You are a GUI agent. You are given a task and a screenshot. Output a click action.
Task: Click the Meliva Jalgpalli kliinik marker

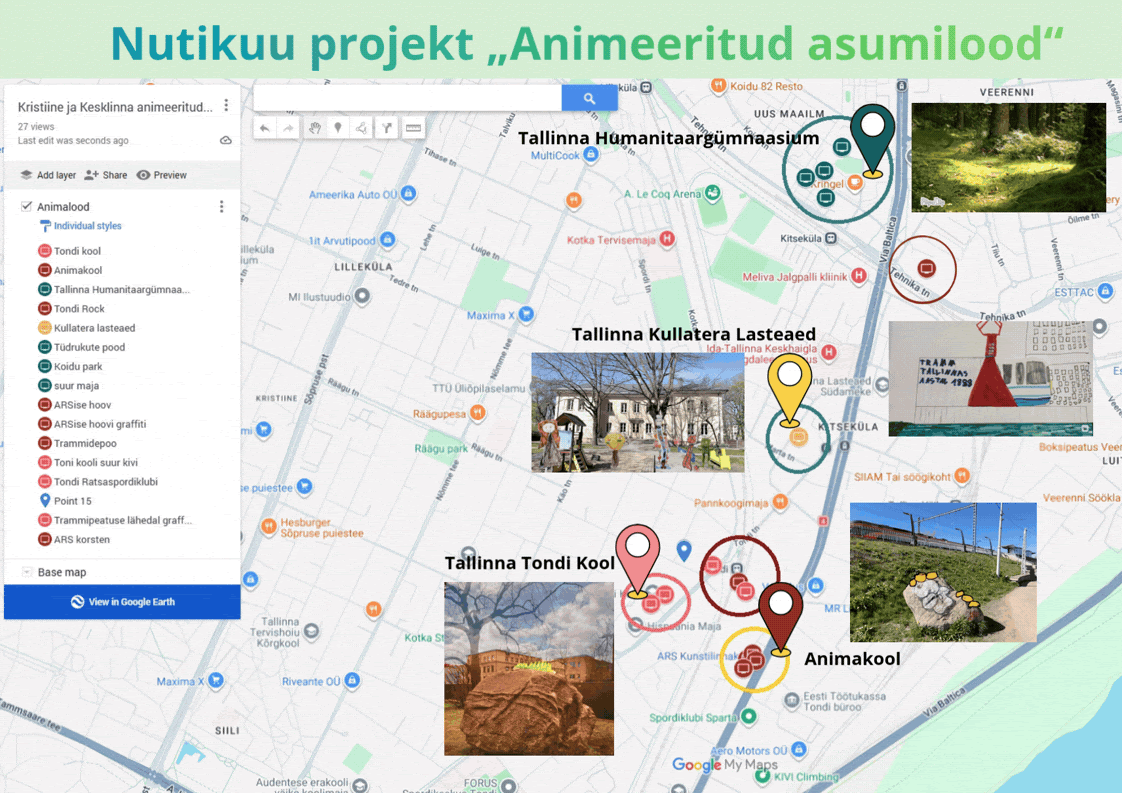pos(859,276)
